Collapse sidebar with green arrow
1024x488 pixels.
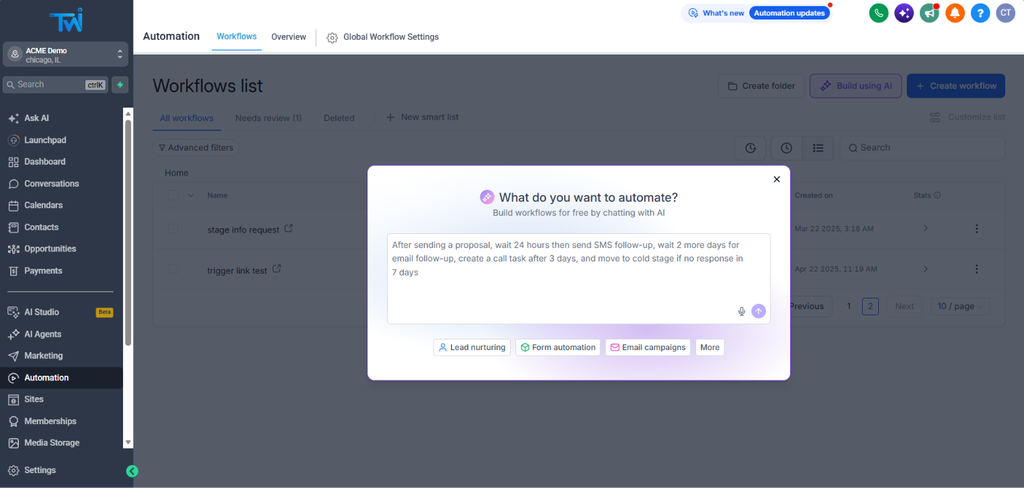[132, 470]
